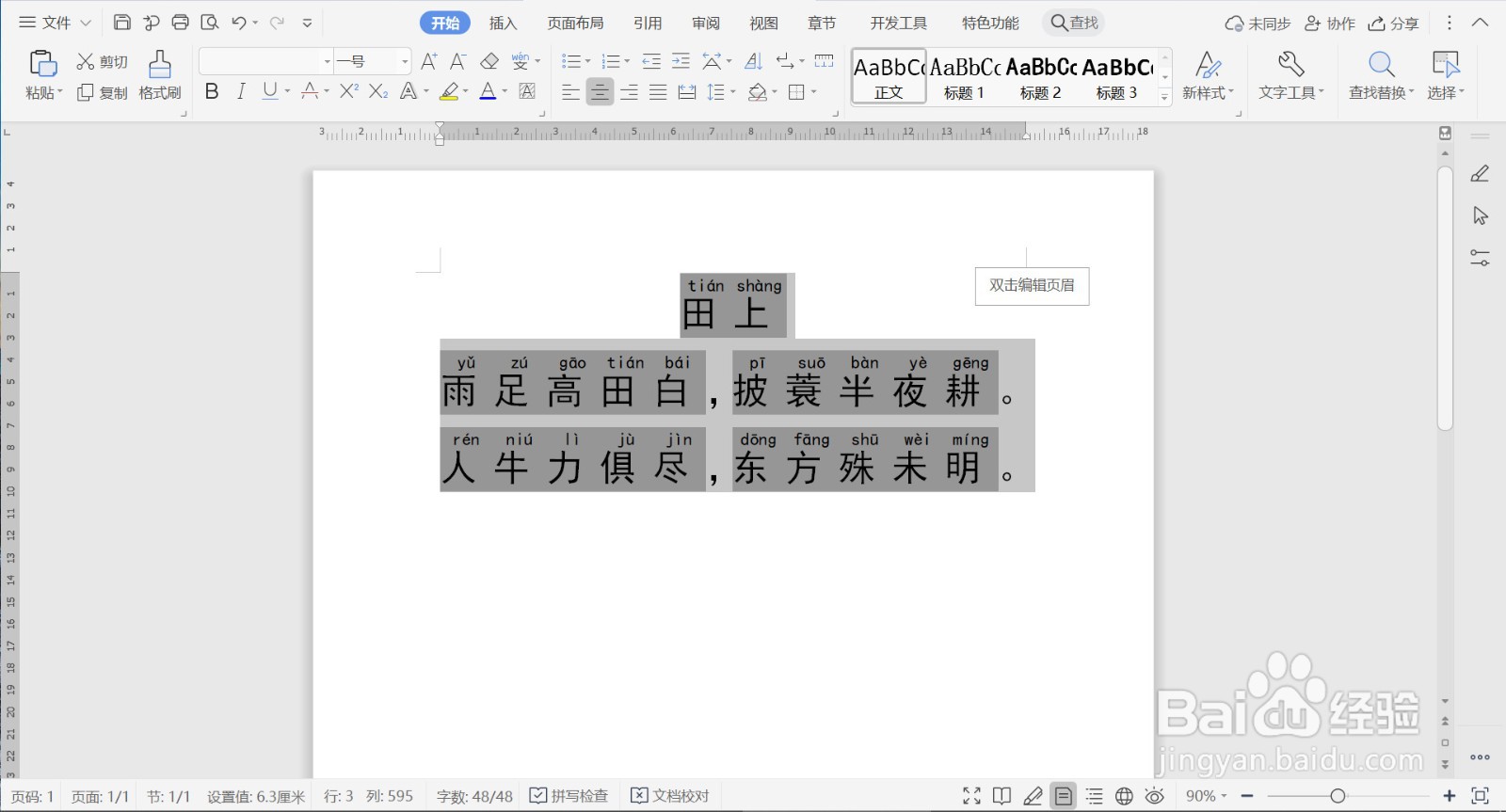Switch to the Insert (插入) tab

pos(503,23)
